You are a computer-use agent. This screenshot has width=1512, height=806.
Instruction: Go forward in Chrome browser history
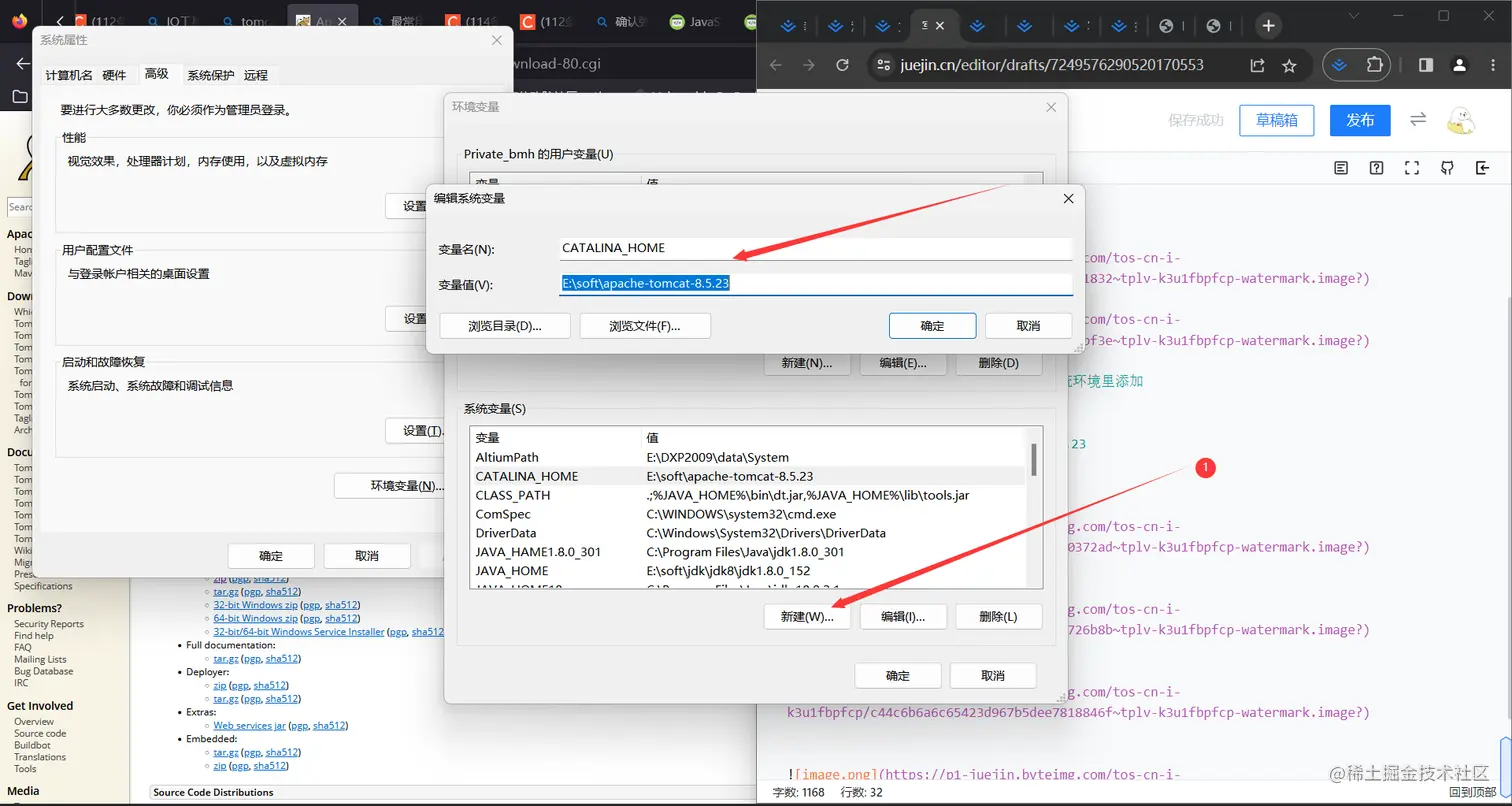(x=808, y=65)
